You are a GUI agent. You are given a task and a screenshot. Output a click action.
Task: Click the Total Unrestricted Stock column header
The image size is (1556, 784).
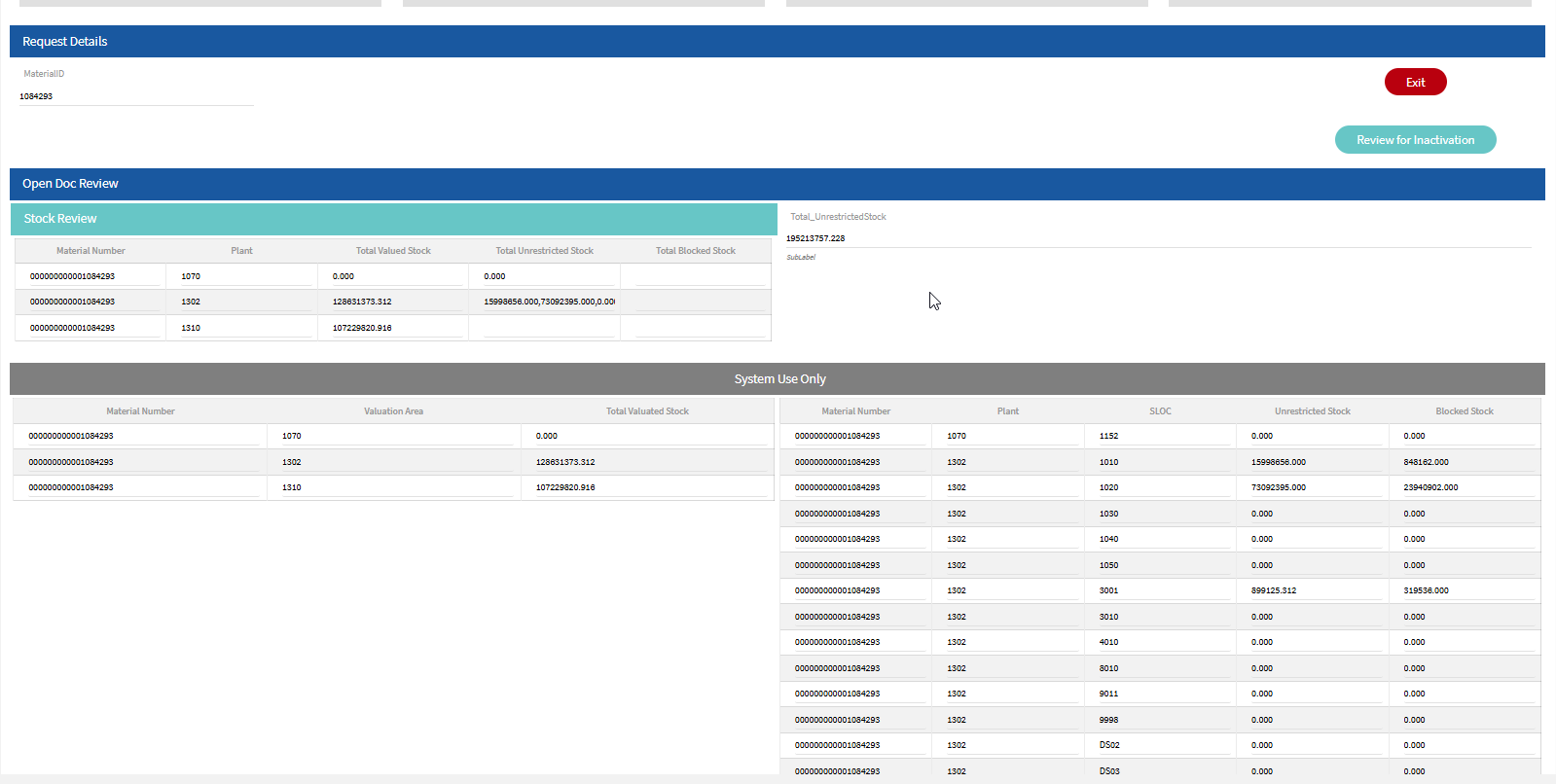click(545, 251)
